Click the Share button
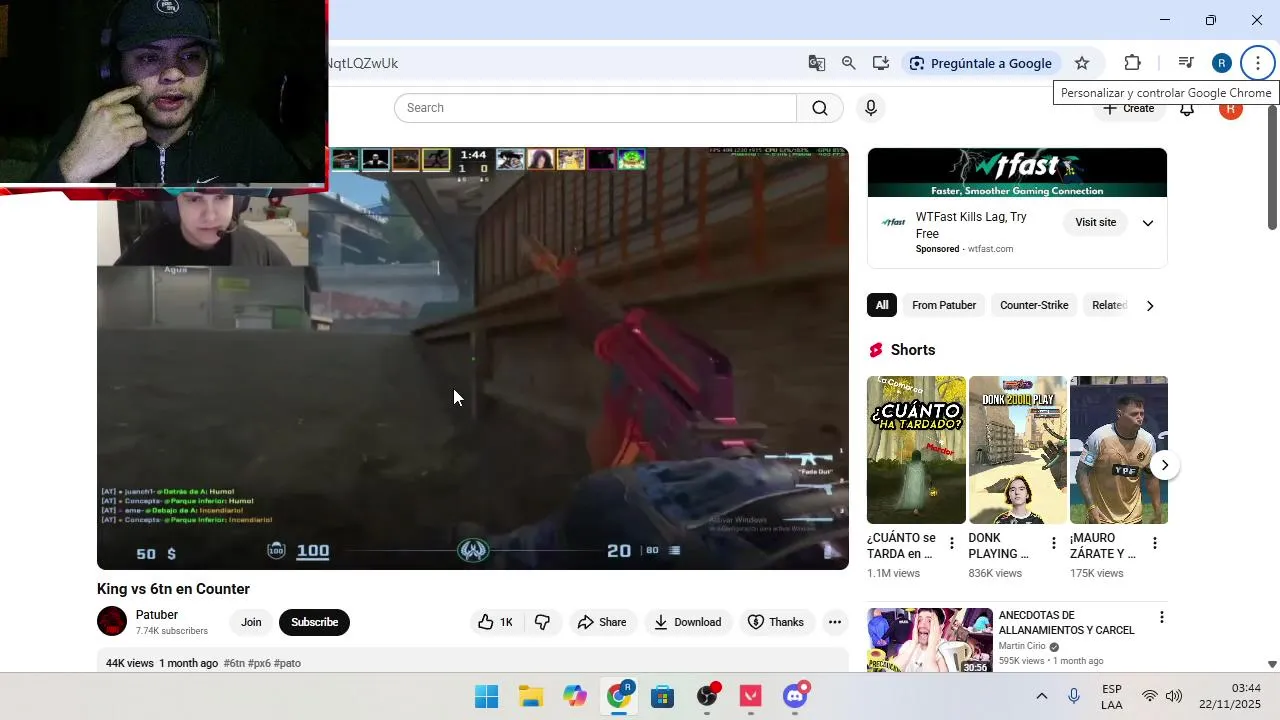This screenshot has width=1280, height=720. click(x=602, y=622)
